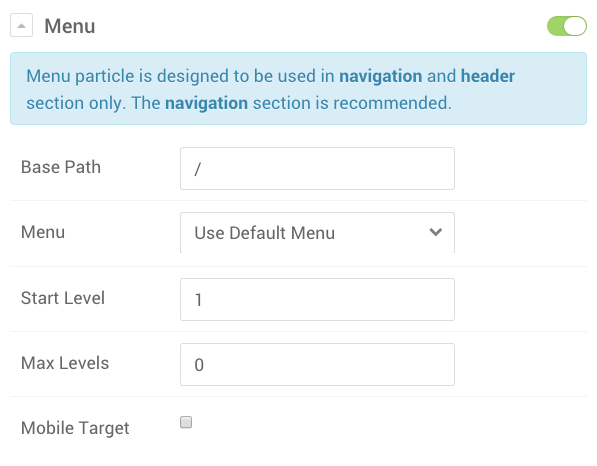Image resolution: width=597 pixels, height=466 pixels.
Task: Open the Use Default Menu dropdown
Action: point(317,233)
